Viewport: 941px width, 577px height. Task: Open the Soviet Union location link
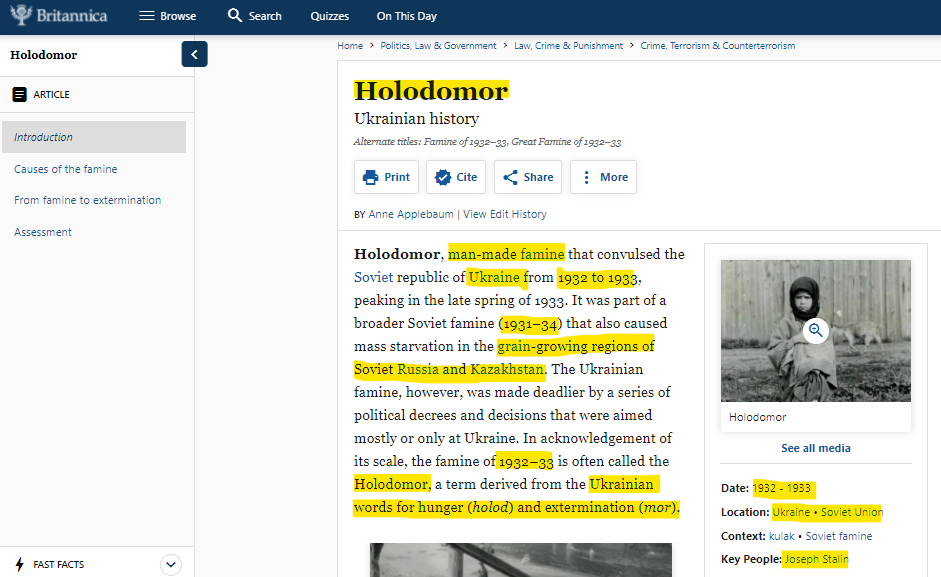pos(852,512)
